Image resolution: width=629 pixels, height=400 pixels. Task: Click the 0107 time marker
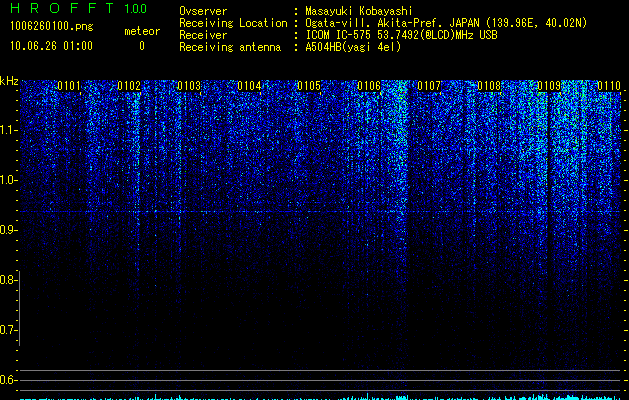pyautogui.click(x=429, y=86)
